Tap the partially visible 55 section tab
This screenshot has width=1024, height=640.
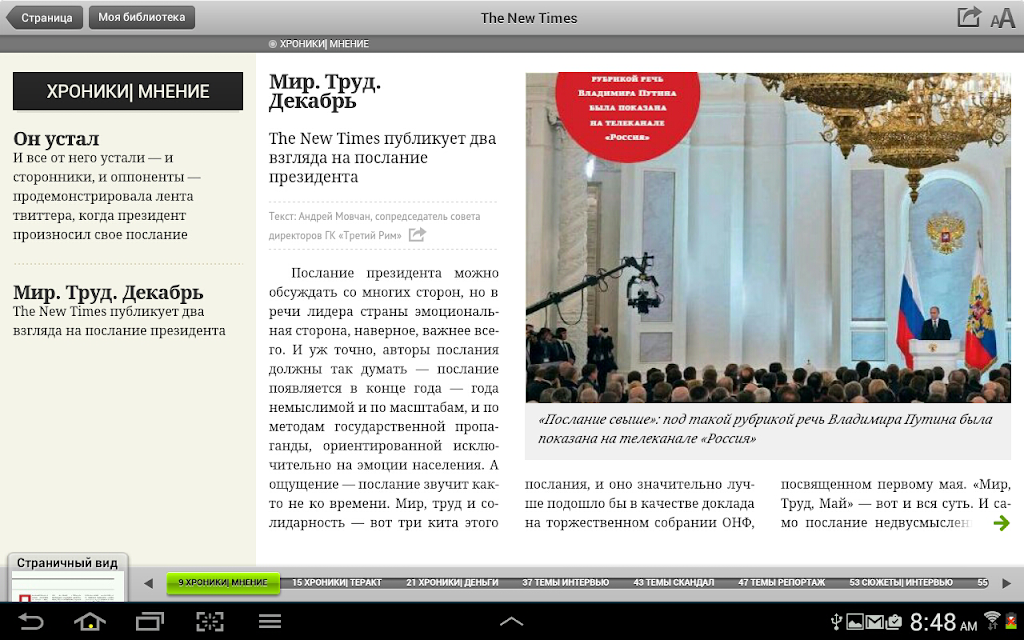tap(982, 583)
